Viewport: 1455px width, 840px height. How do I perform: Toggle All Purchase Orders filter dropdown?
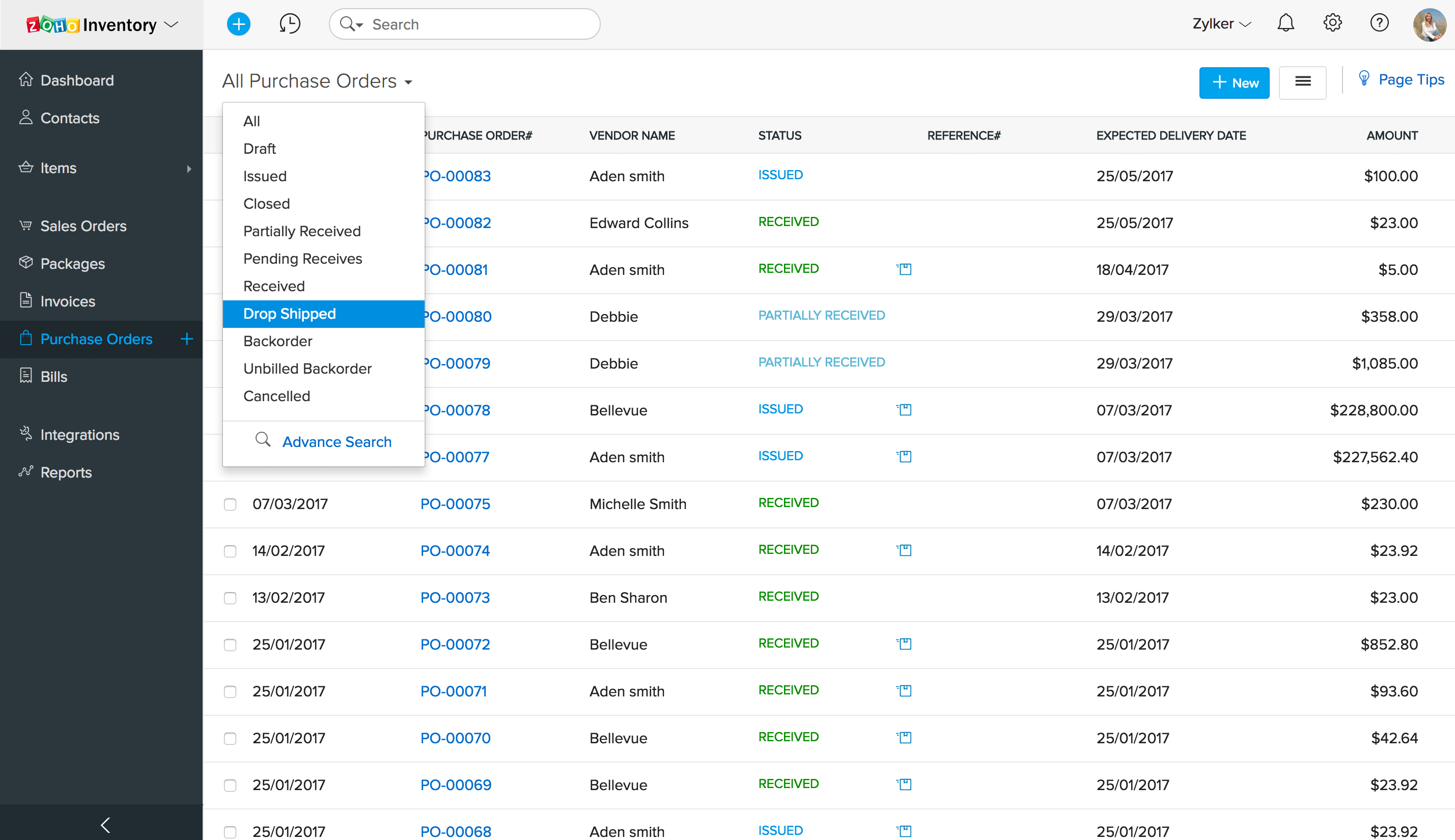[317, 81]
